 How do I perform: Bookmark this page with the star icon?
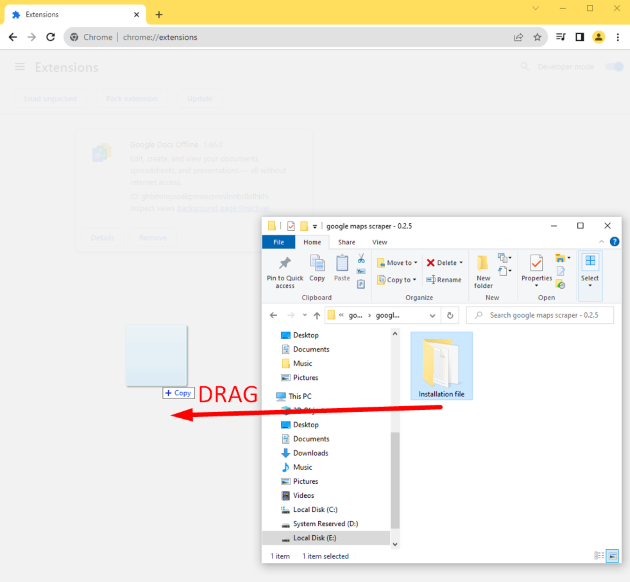(x=537, y=37)
